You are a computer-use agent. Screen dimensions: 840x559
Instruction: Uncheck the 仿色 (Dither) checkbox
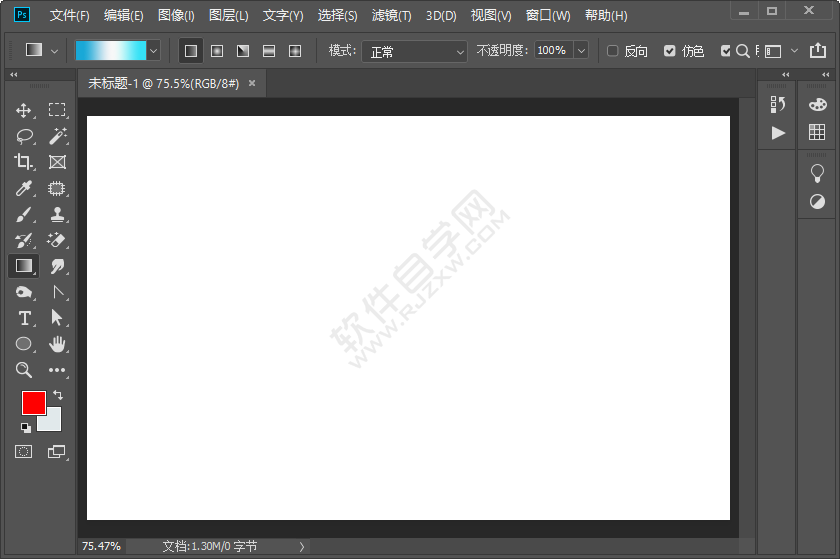click(670, 51)
